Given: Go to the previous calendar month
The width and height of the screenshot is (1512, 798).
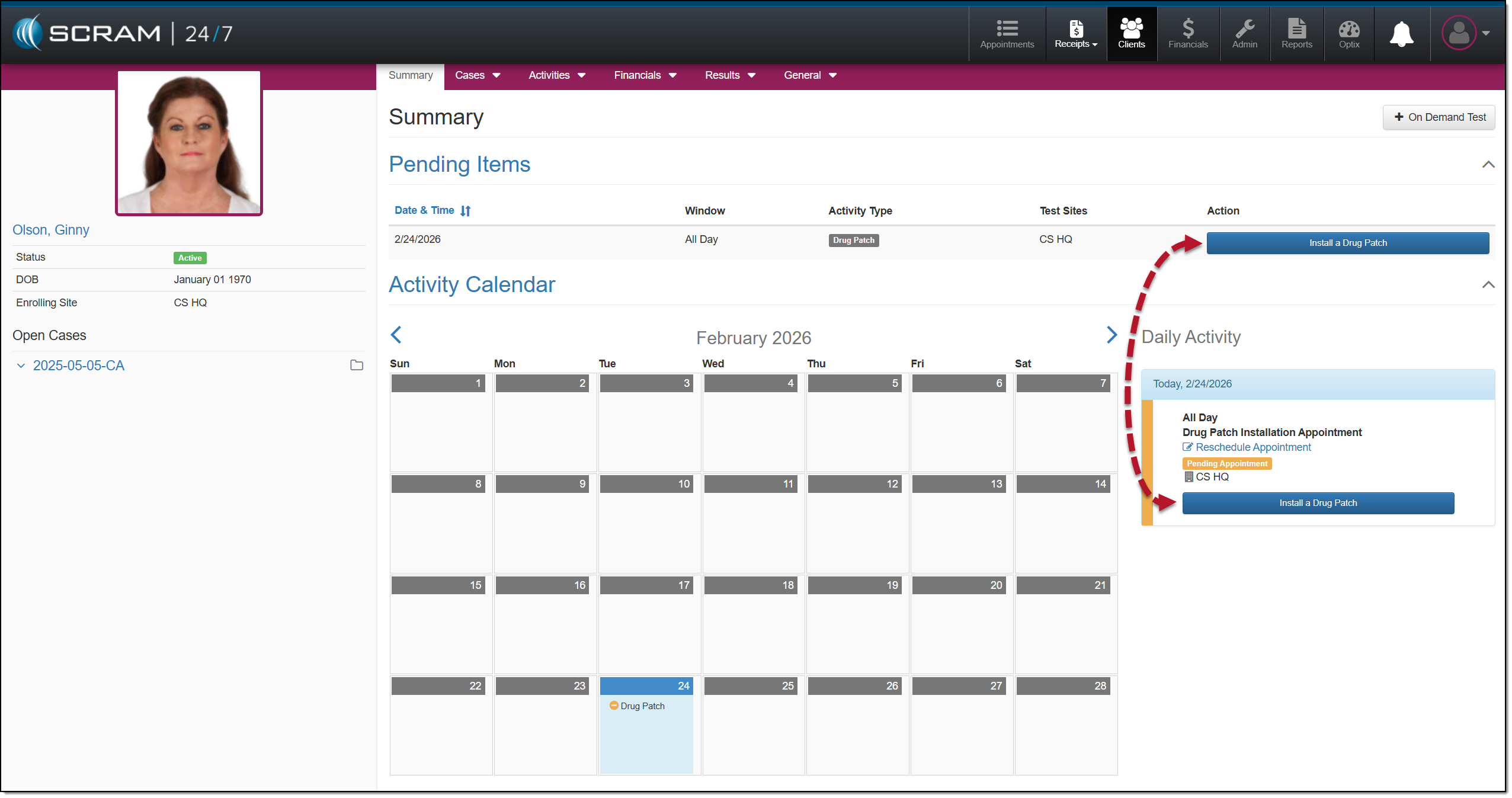Looking at the screenshot, I should click(396, 335).
